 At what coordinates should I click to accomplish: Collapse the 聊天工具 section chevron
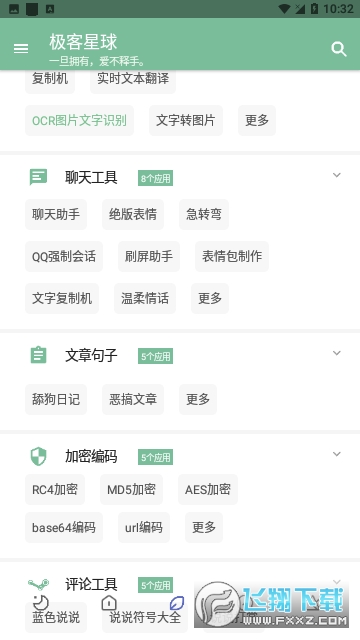pos(337,175)
